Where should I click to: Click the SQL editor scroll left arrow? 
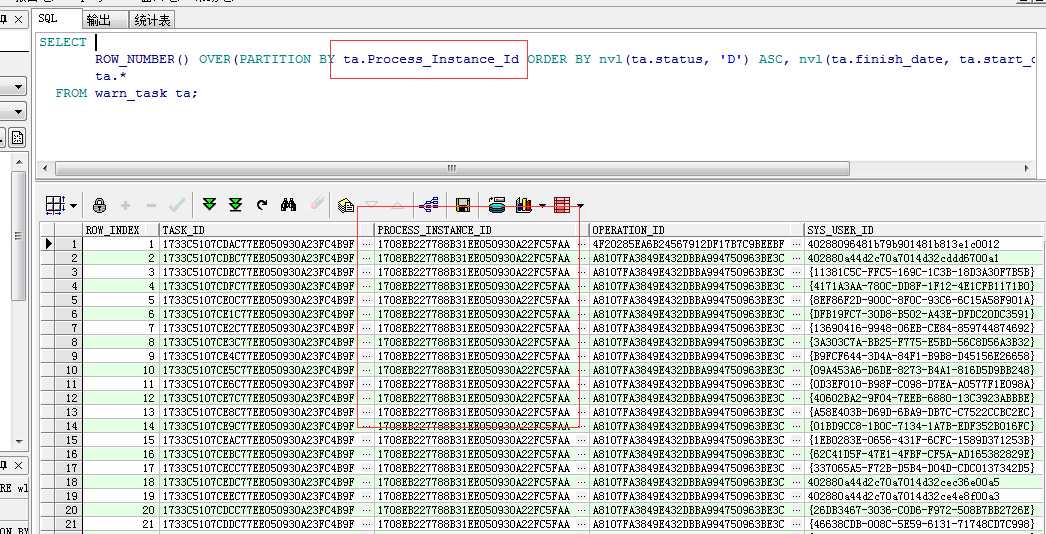[x=45, y=168]
